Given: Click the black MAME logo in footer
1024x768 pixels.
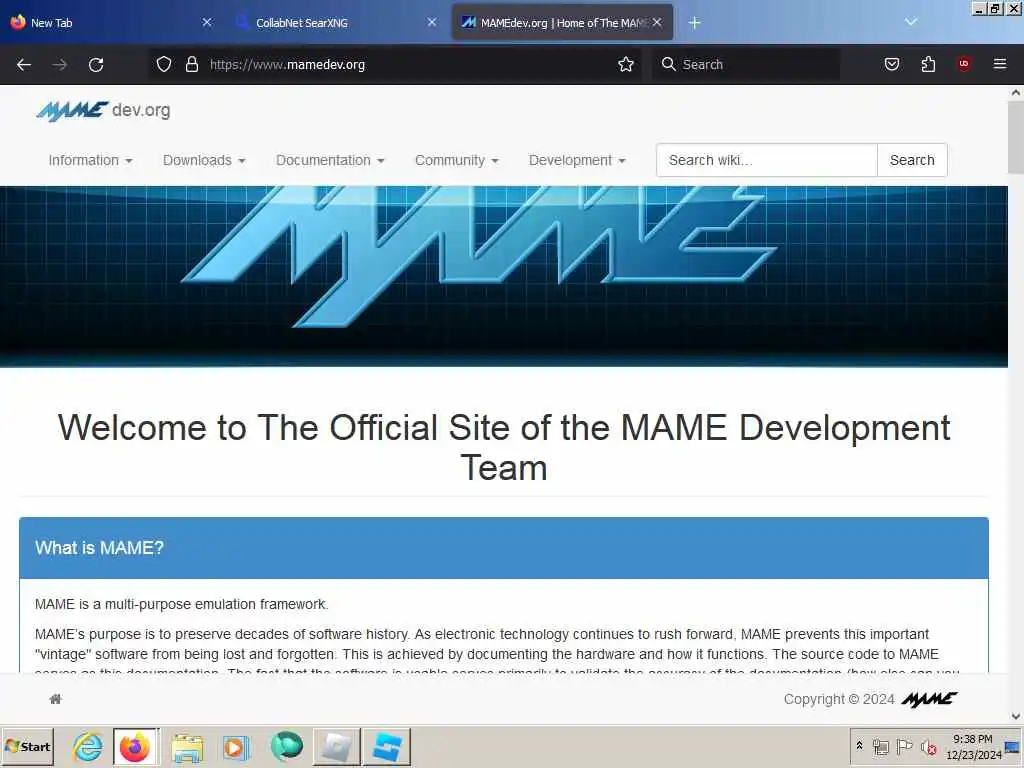Looking at the screenshot, I should (929, 699).
